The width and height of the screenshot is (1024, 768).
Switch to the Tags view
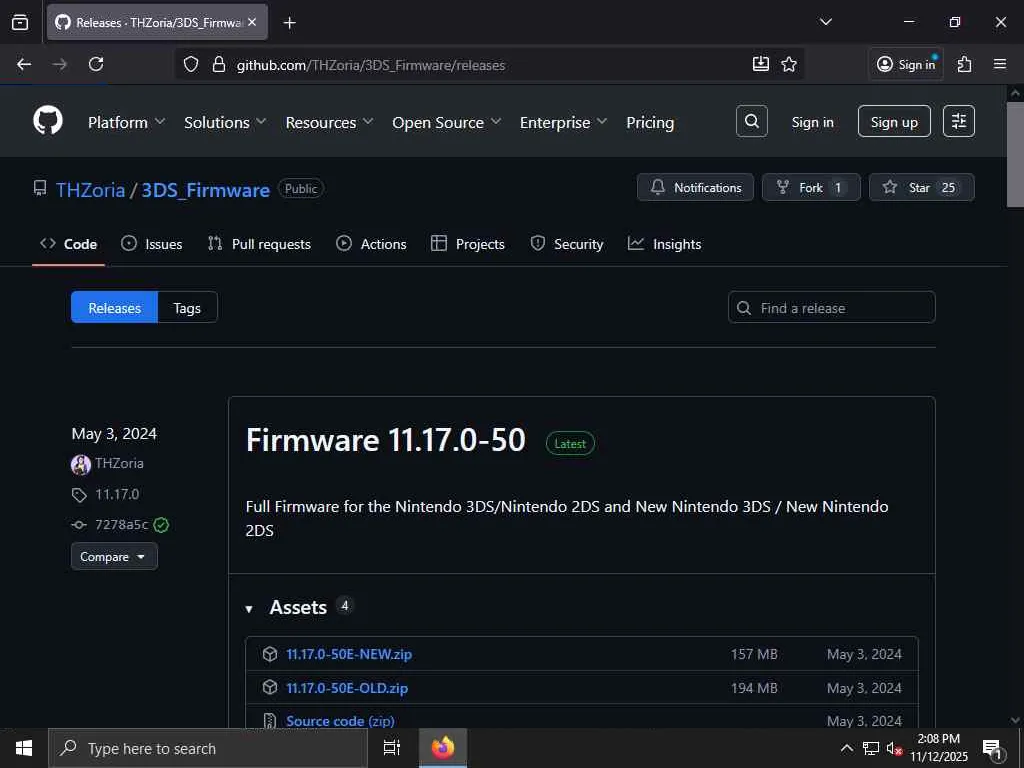pyautogui.click(x=187, y=308)
